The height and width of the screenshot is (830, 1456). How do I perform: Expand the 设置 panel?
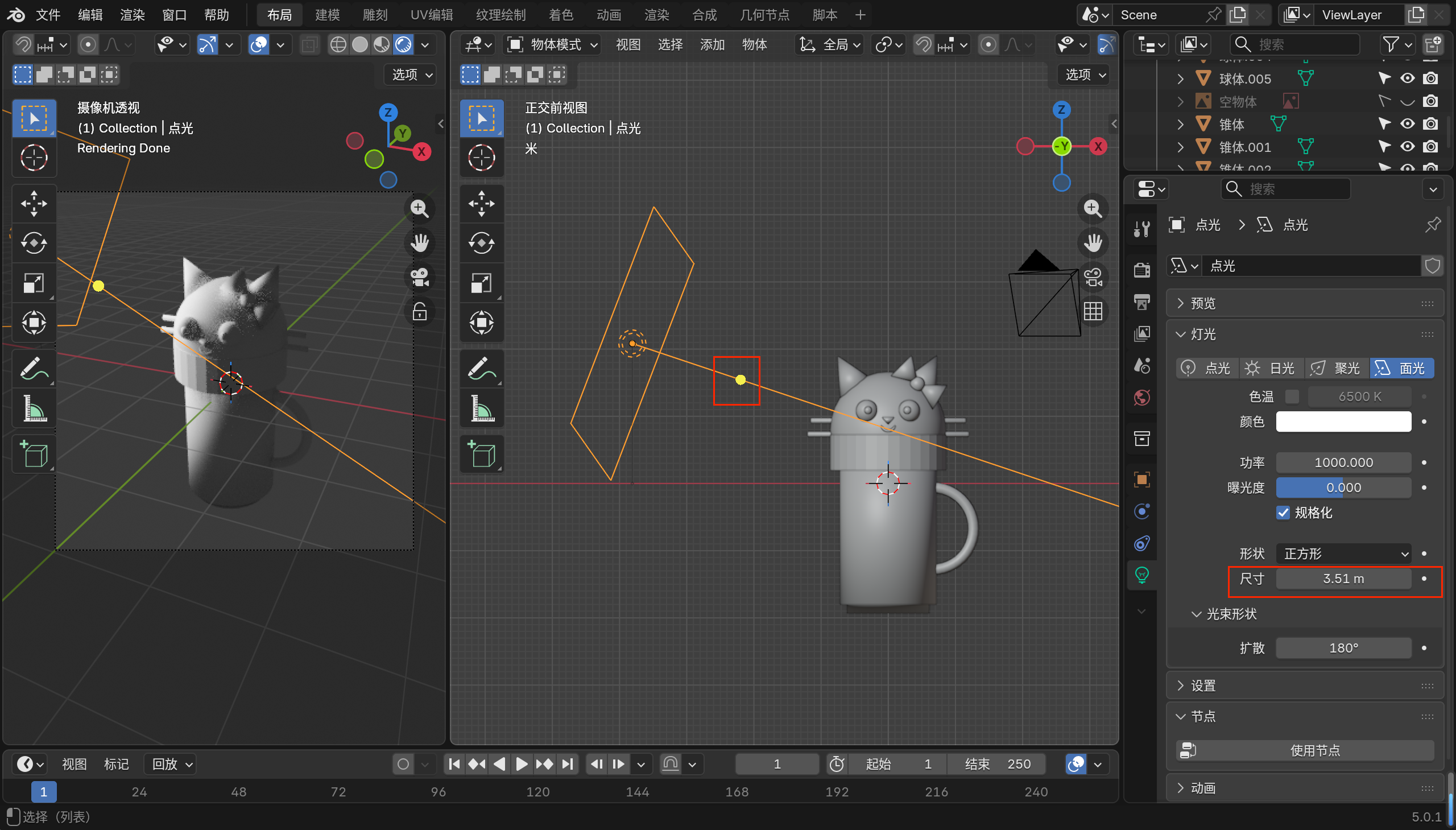1202,685
